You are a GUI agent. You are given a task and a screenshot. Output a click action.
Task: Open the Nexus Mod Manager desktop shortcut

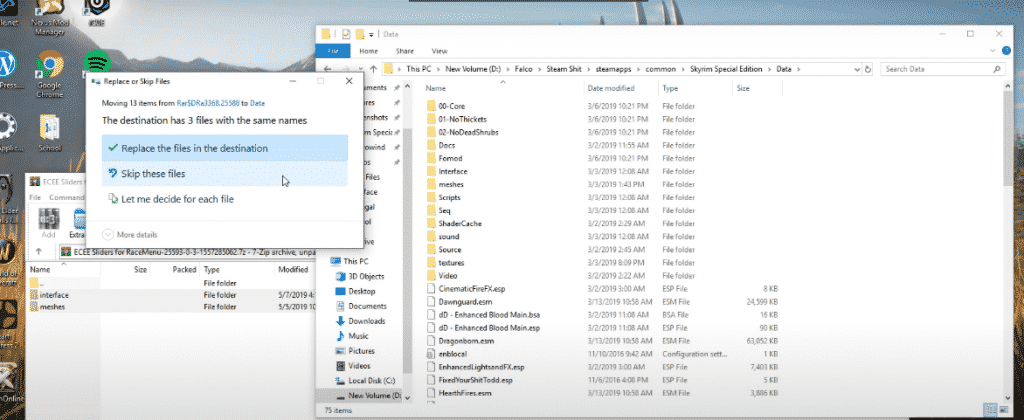(49, 16)
